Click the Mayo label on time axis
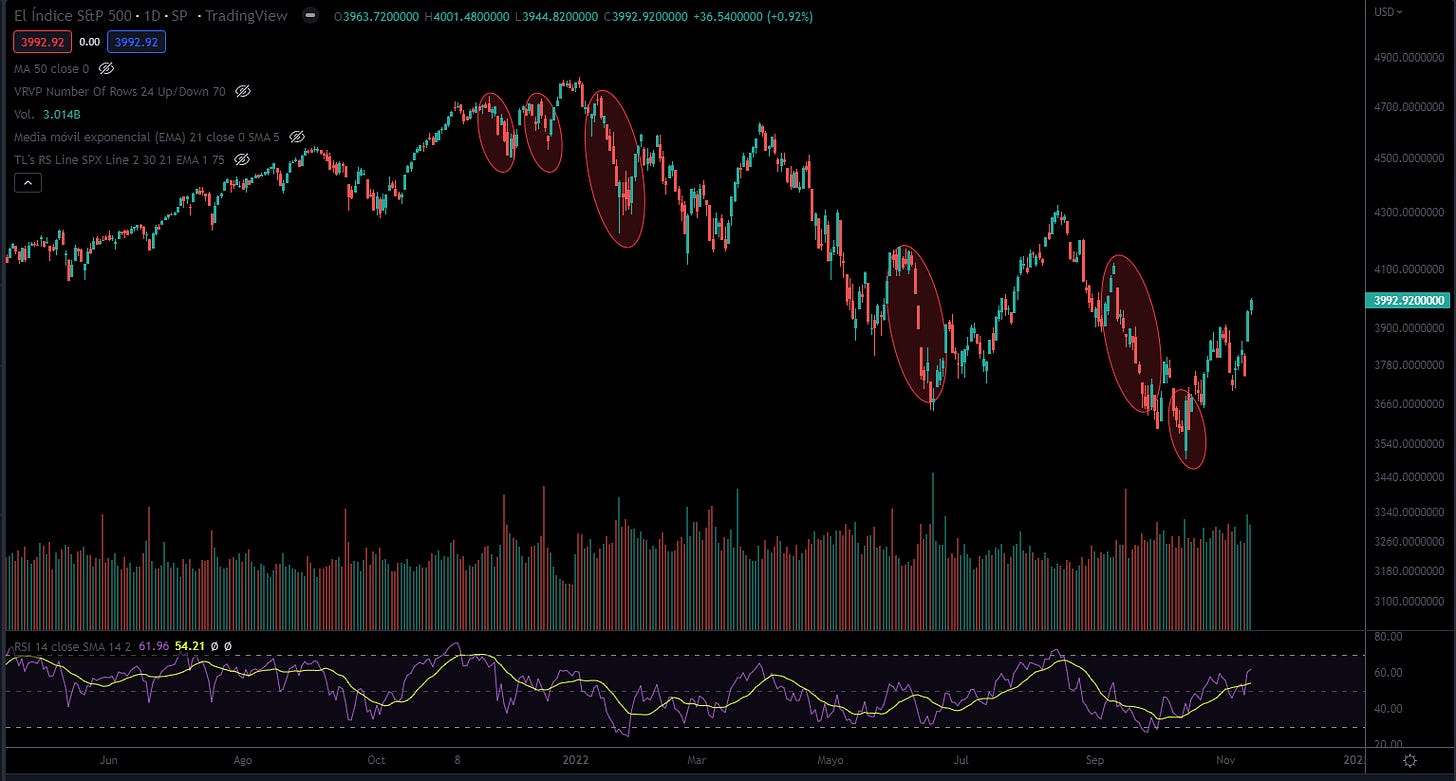 [x=830, y=761]
